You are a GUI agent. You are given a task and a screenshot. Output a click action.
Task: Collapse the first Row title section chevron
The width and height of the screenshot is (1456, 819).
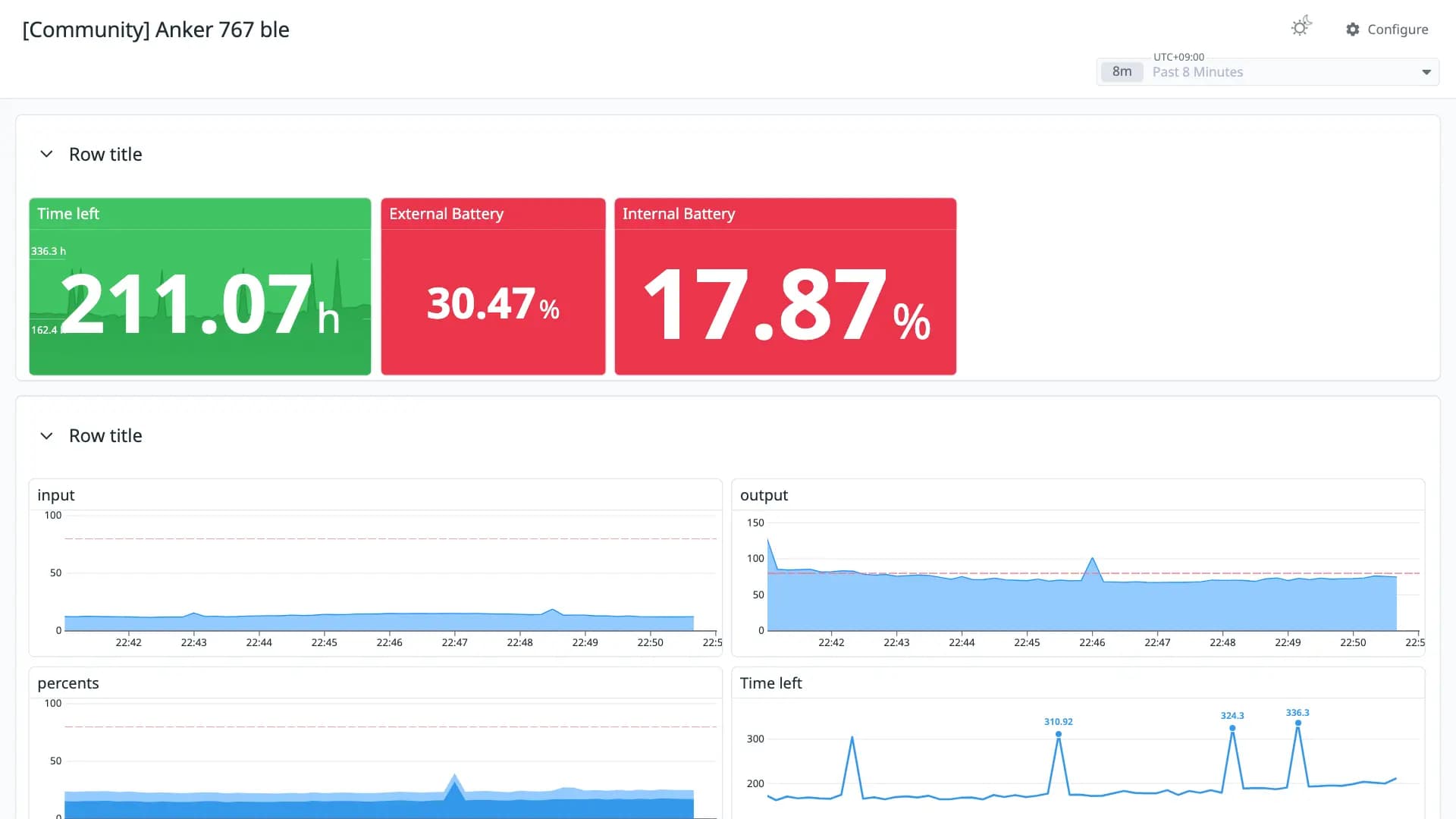coord(46,154)
